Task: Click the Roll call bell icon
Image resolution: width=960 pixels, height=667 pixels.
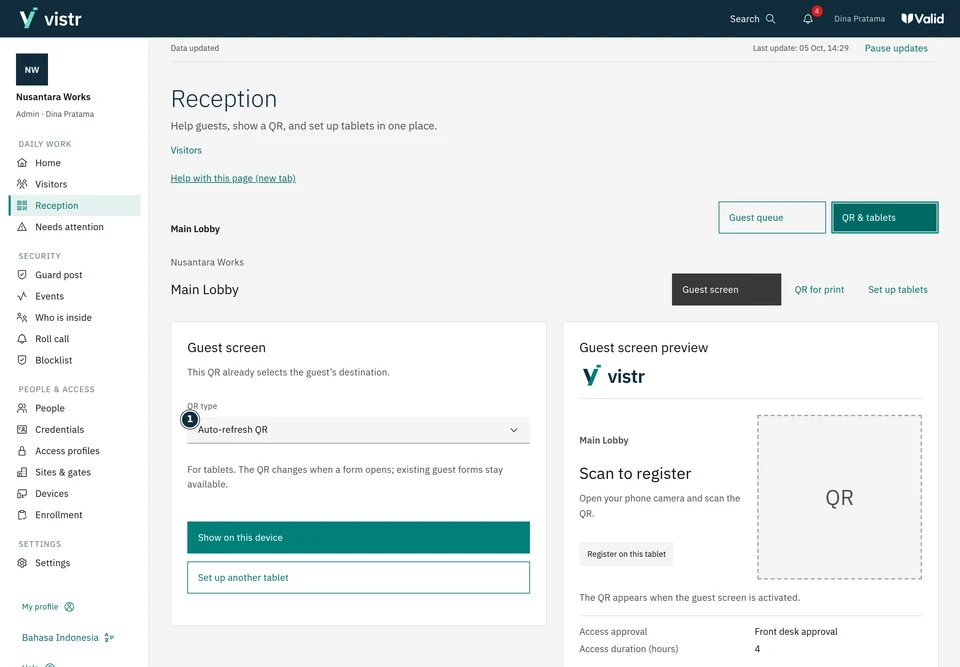Action: click(x=22, y=339)
